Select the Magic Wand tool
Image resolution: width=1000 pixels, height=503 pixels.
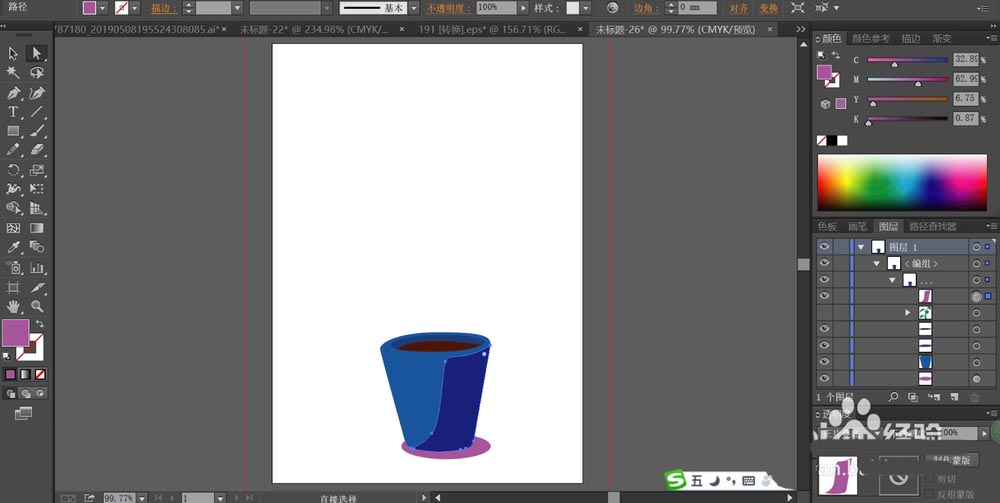point(13,73)
